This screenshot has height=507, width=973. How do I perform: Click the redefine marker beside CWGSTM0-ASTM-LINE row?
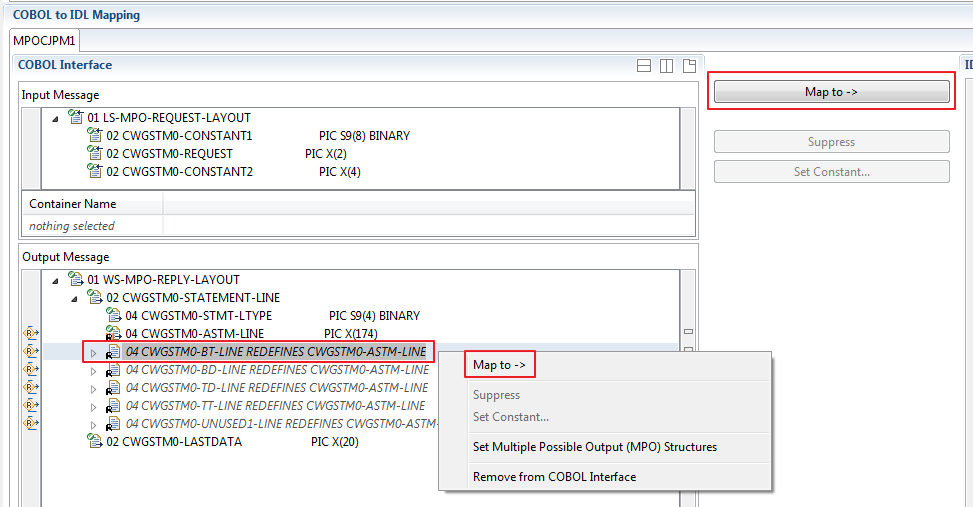tap(31, 333)
